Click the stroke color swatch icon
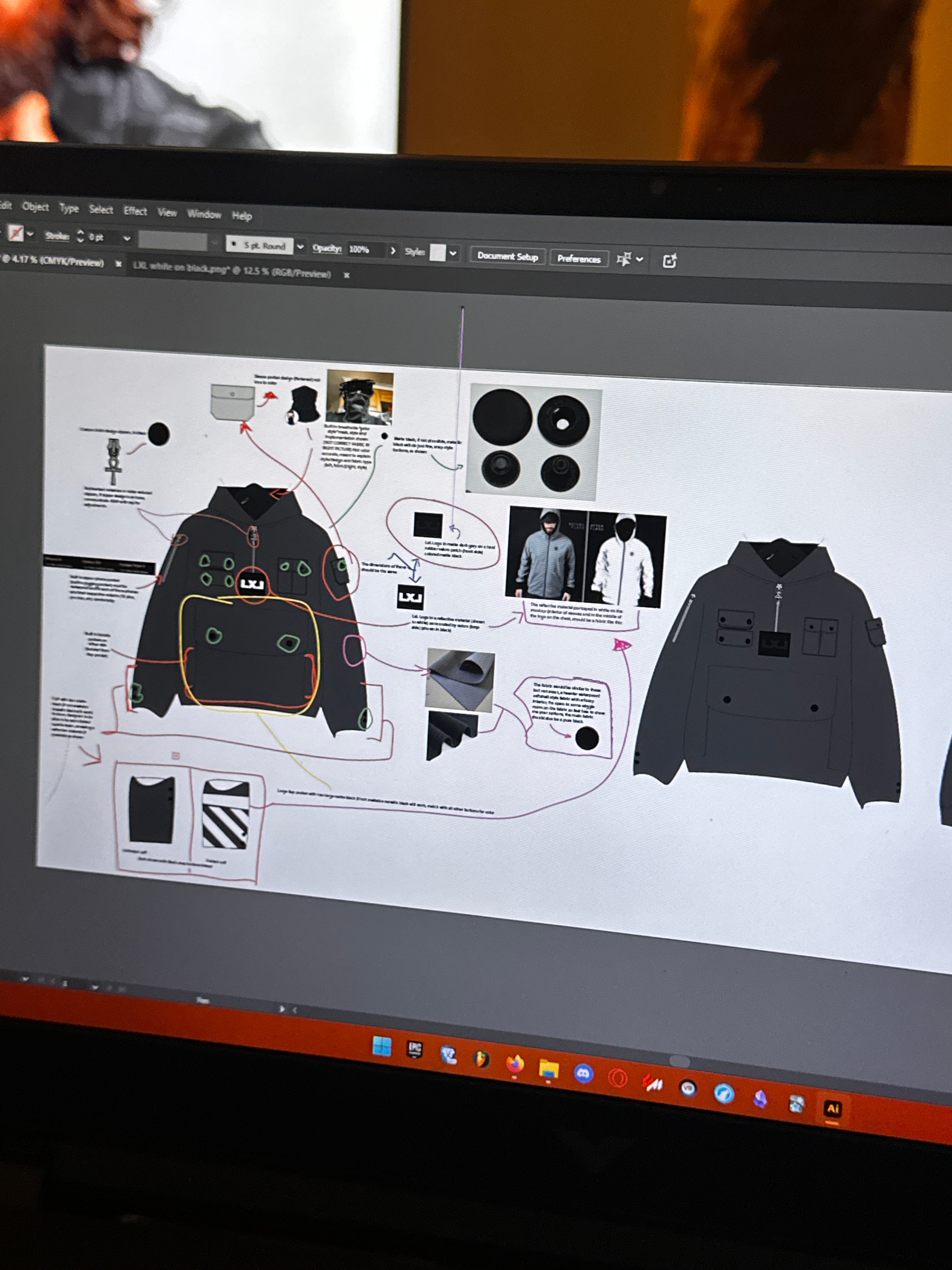This screenshot has height=1270, width=952. [x=15, y=233]
